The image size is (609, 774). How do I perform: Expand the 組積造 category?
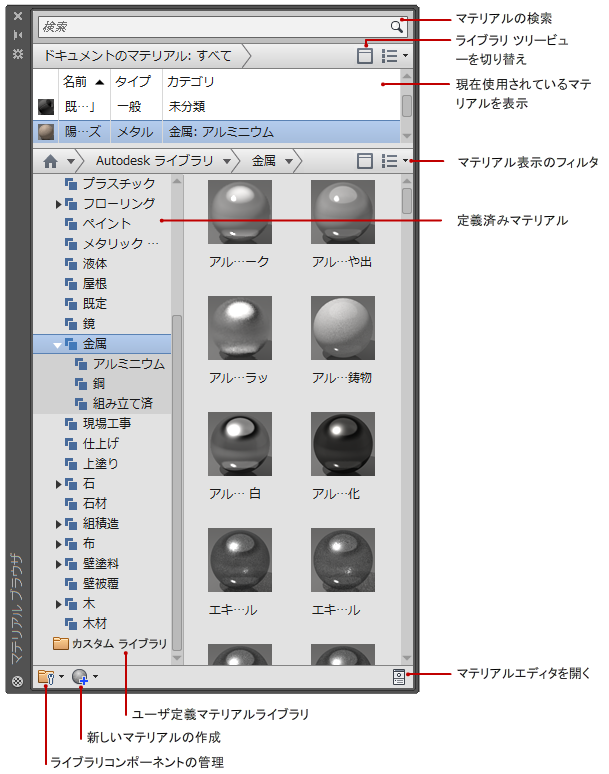(58, 524)
